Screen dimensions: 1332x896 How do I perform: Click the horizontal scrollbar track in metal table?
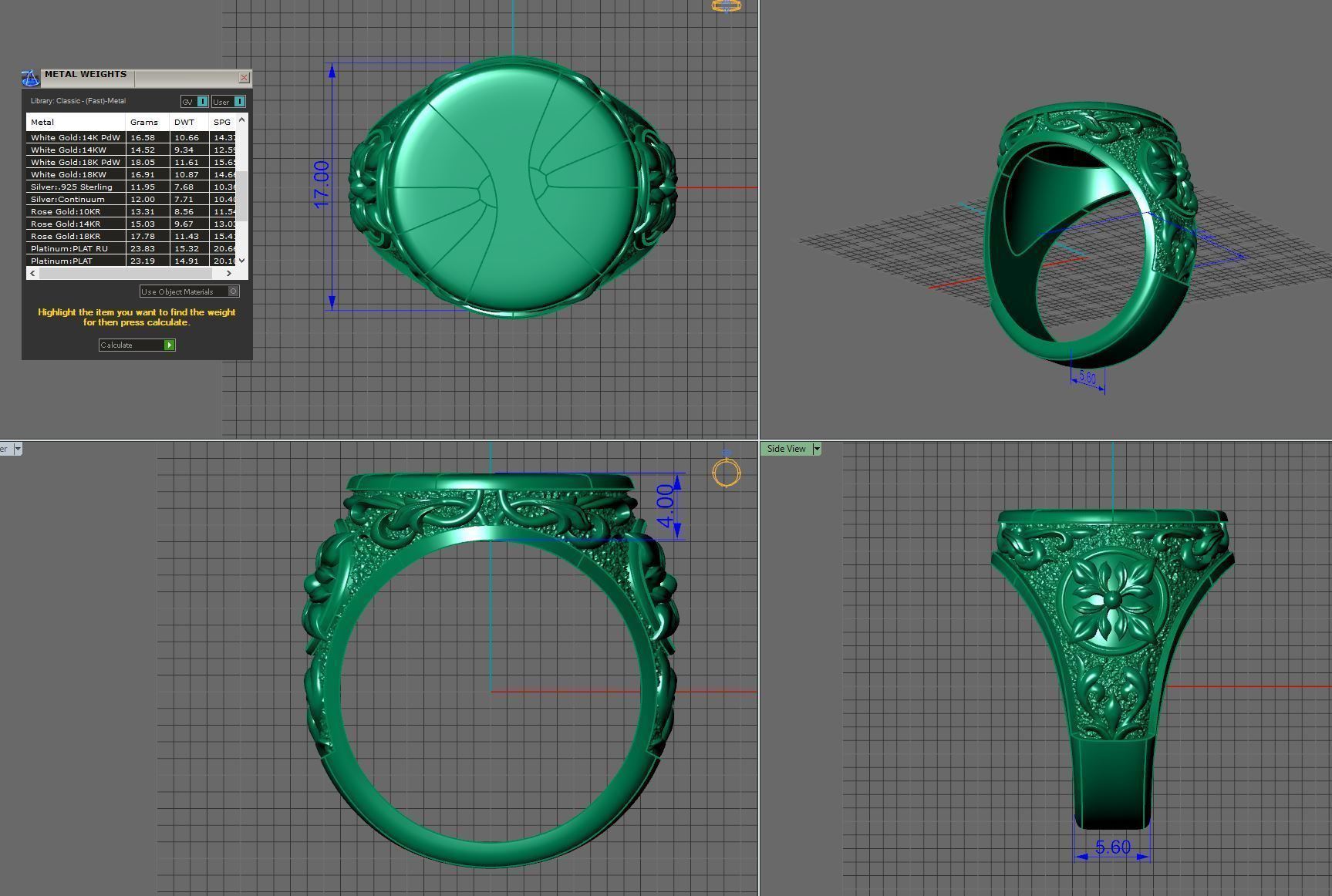pyautogui.click(x=130, y=273)
